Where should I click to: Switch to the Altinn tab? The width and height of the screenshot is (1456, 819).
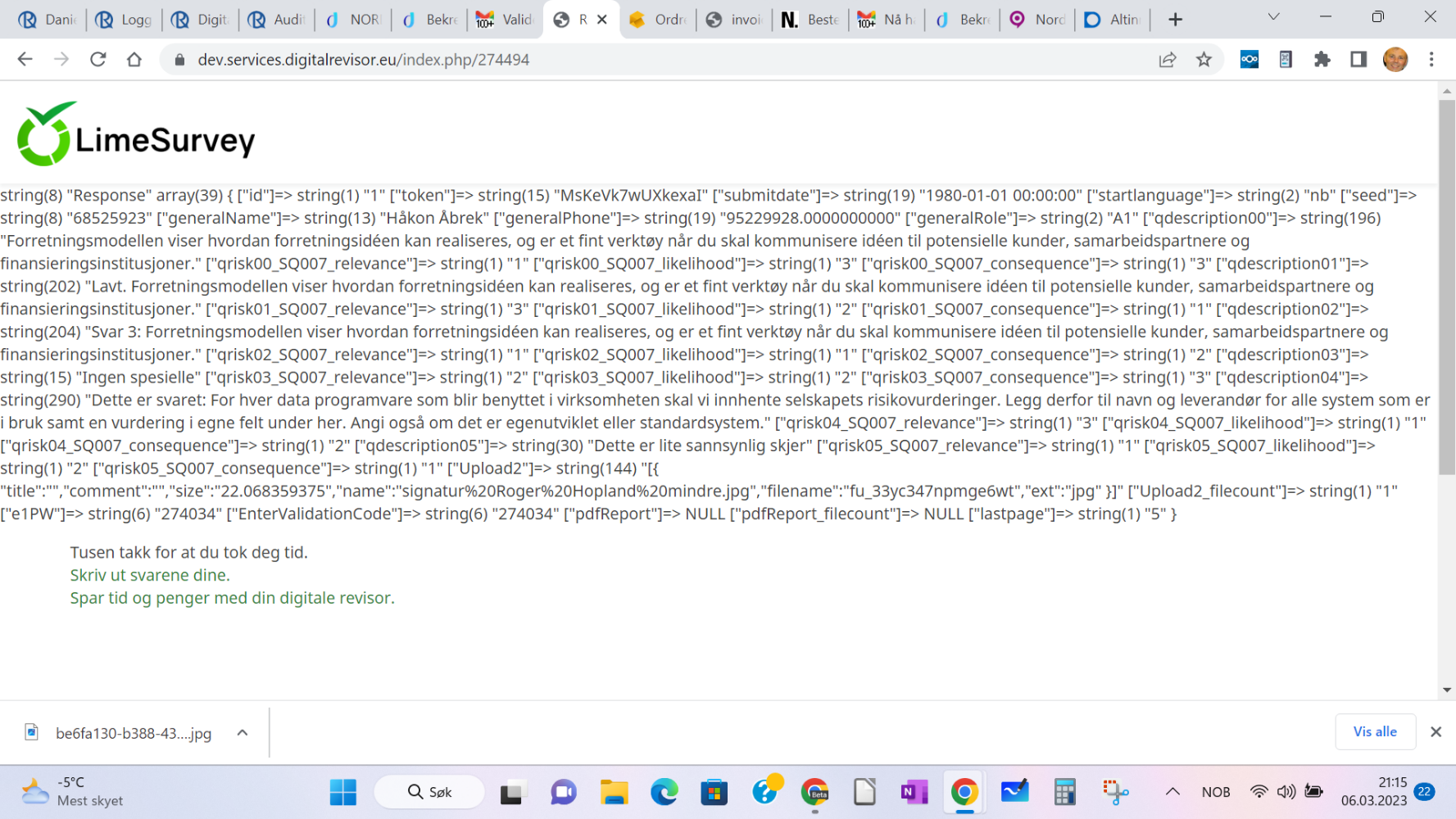(x=1112, y=19)
